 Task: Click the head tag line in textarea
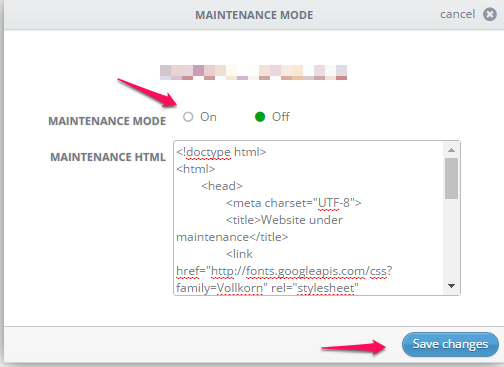click(x=222, y=186)
